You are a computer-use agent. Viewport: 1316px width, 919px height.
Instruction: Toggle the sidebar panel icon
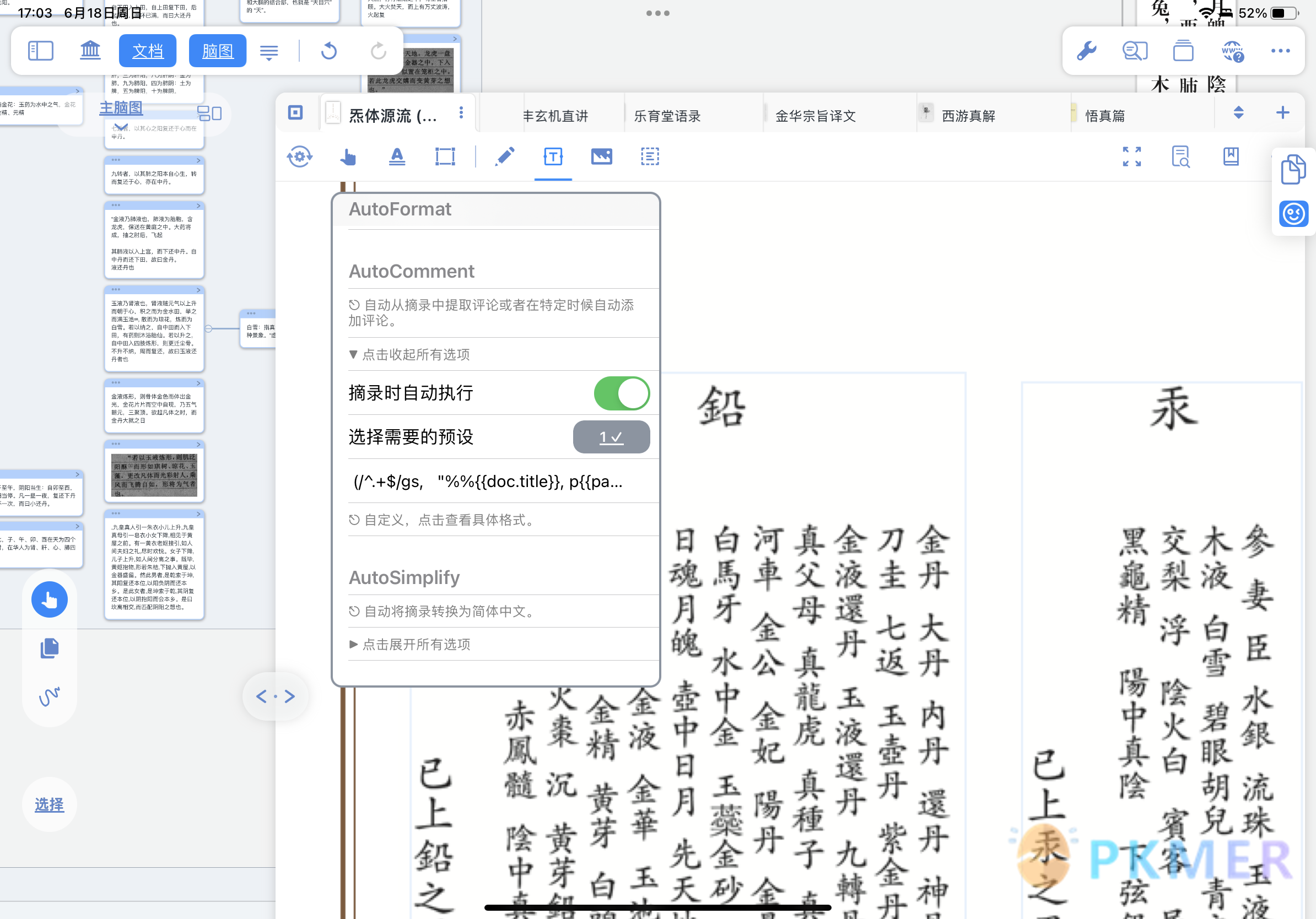click(41, 51)
